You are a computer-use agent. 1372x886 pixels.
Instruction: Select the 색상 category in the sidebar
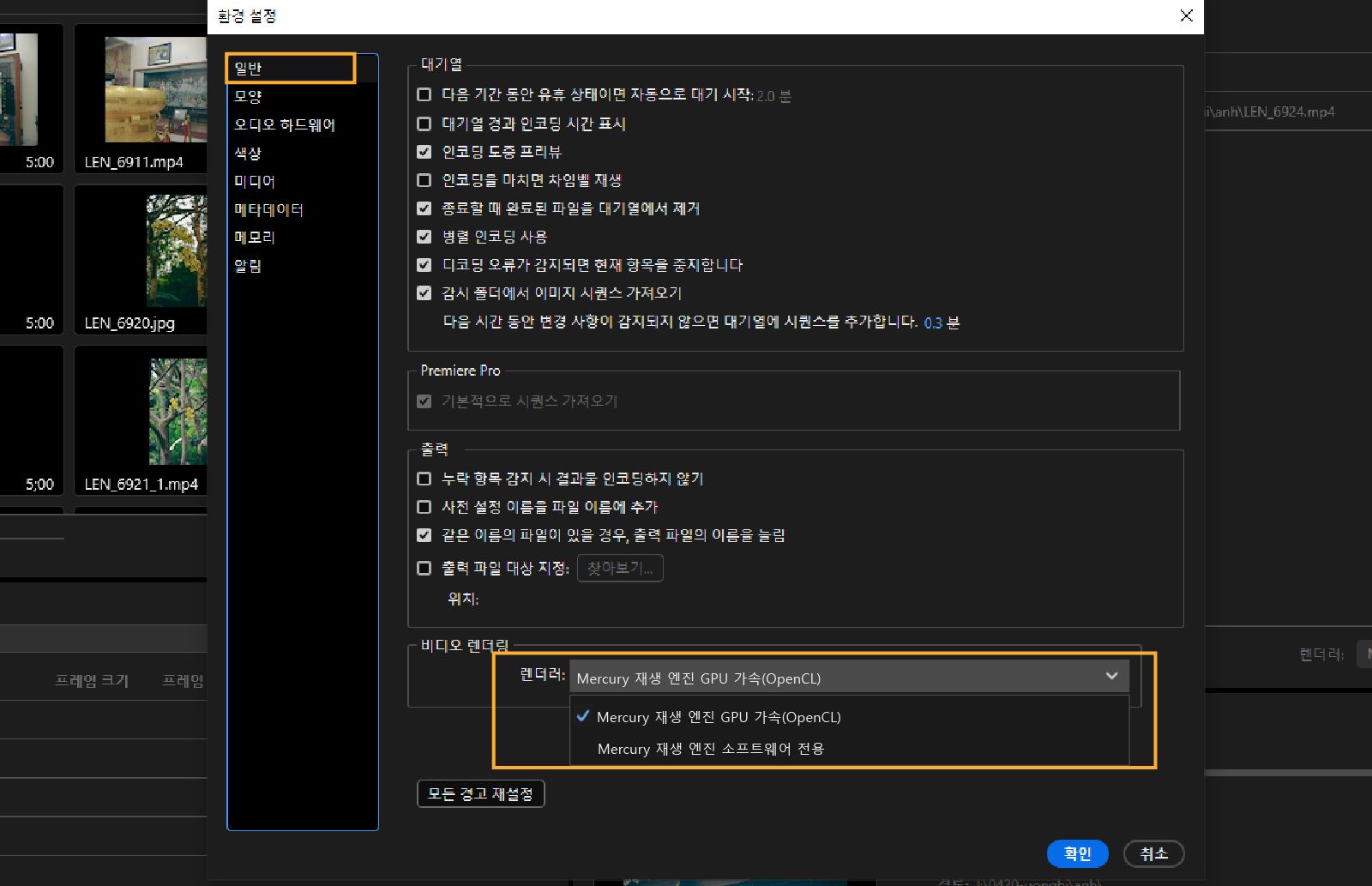tap(248, 153)
